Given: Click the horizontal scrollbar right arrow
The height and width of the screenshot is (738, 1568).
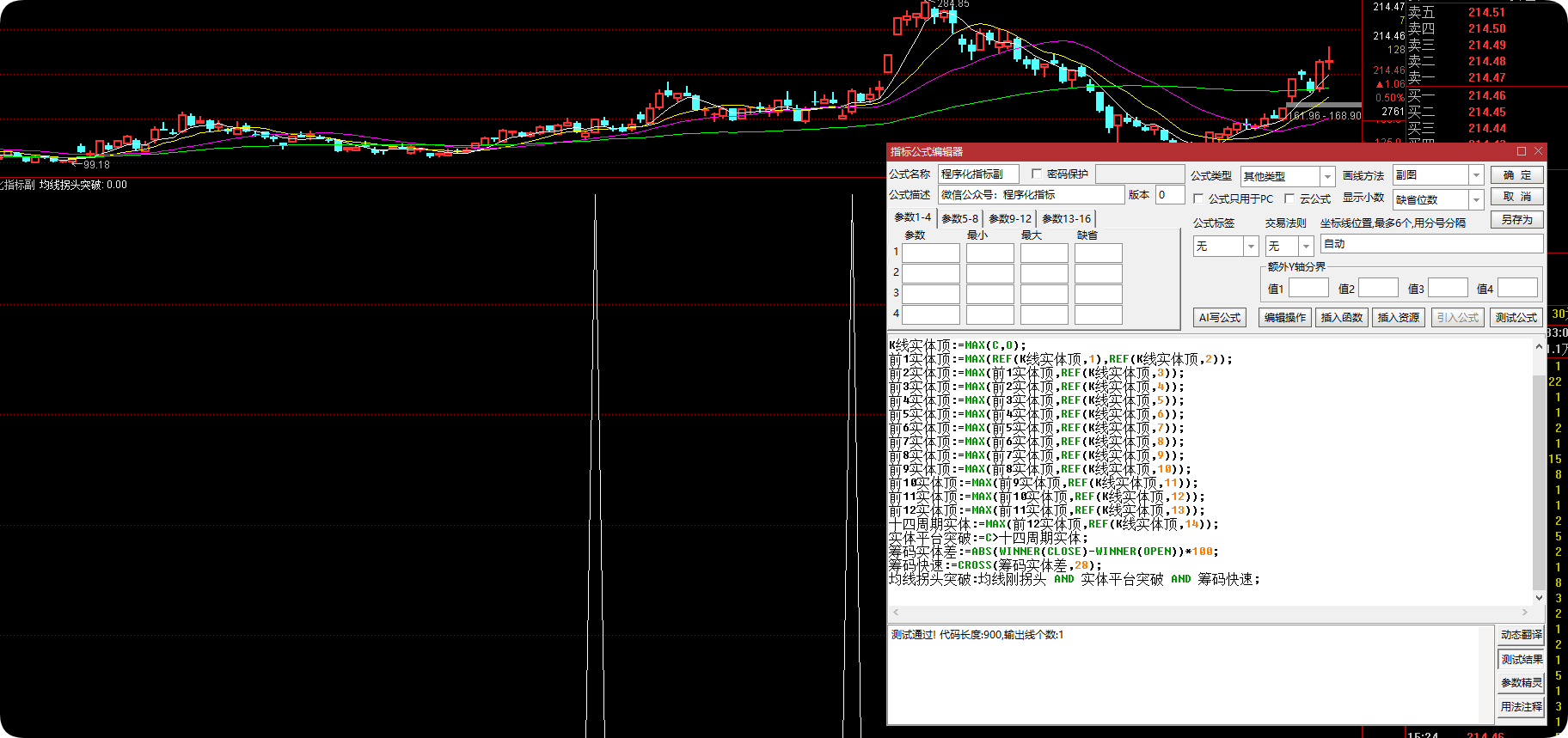Looking at the screenshot, I should tap(1525, 613).
